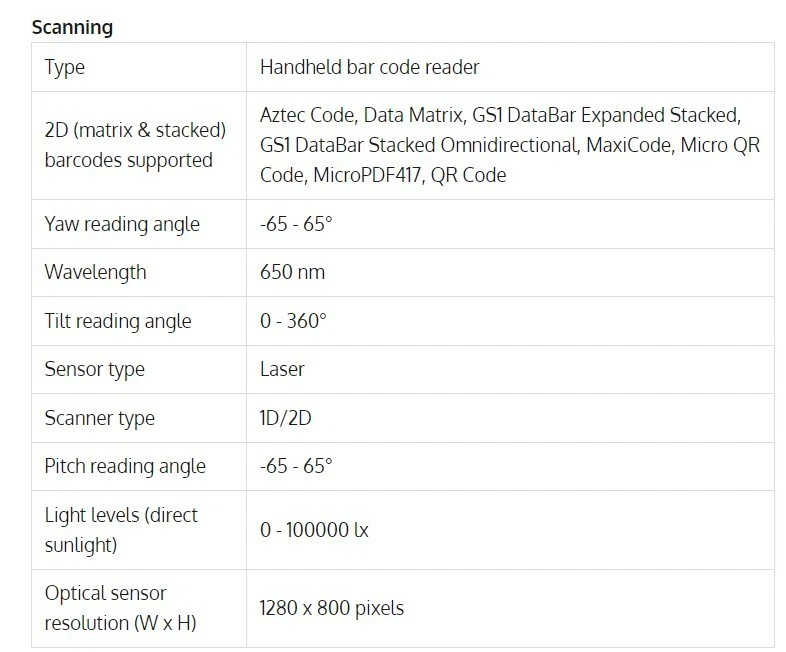Click the 650 nm value
Image resolution: width=786 pixels, height=652 pixels.
[292, 272]
